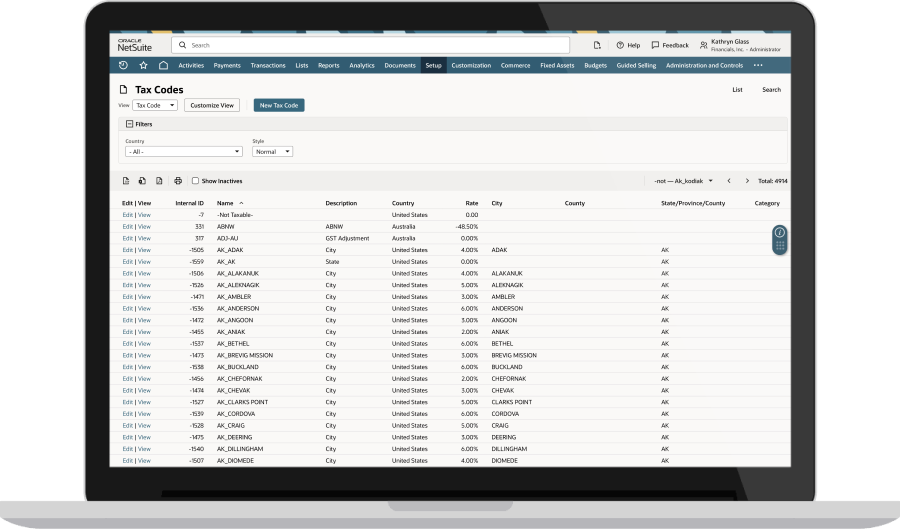
Task: Go to next page of results arrow
Action: point(747,181)
